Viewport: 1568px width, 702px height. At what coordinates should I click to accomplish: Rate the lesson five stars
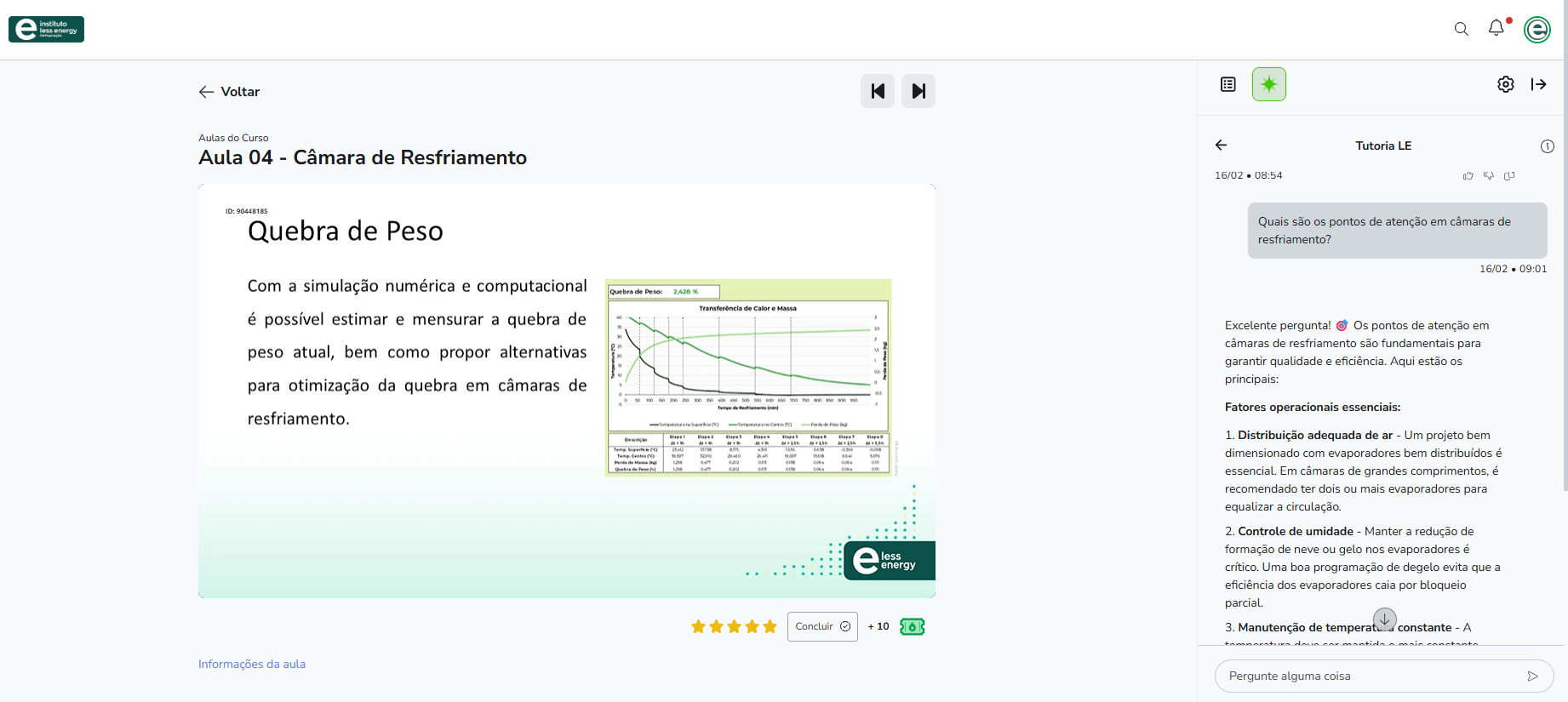[770, 627]
